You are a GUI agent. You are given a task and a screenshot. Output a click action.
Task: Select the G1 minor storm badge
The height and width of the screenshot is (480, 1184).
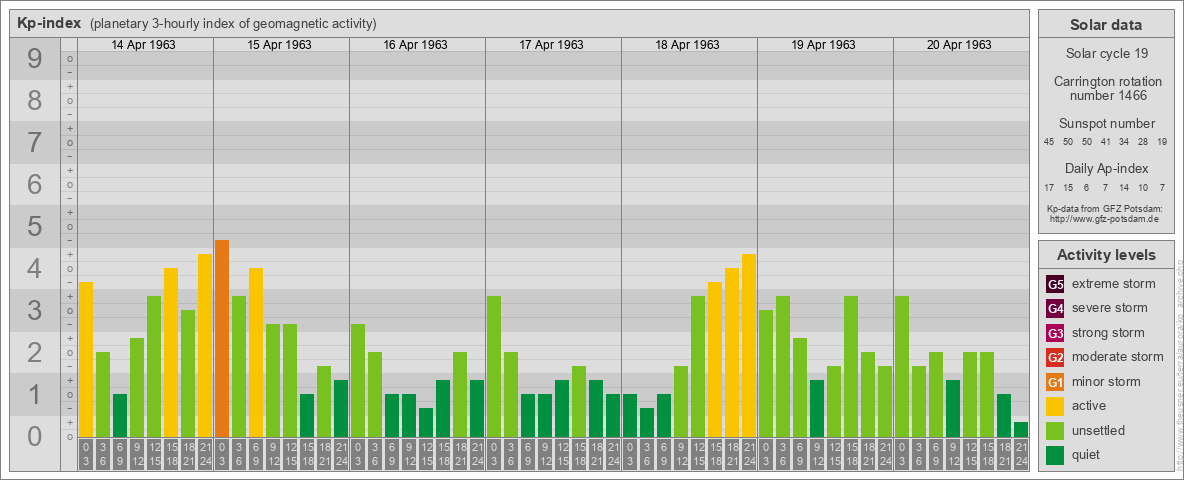[x=1055, y=382]
